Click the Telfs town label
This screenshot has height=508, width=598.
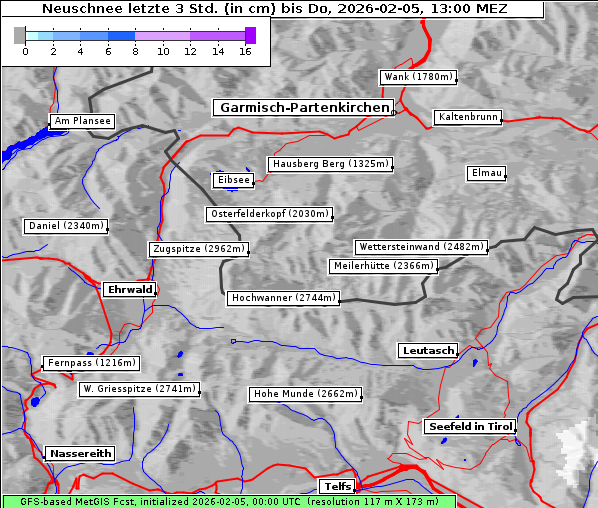pyautogui.click(x=338, y=487)
